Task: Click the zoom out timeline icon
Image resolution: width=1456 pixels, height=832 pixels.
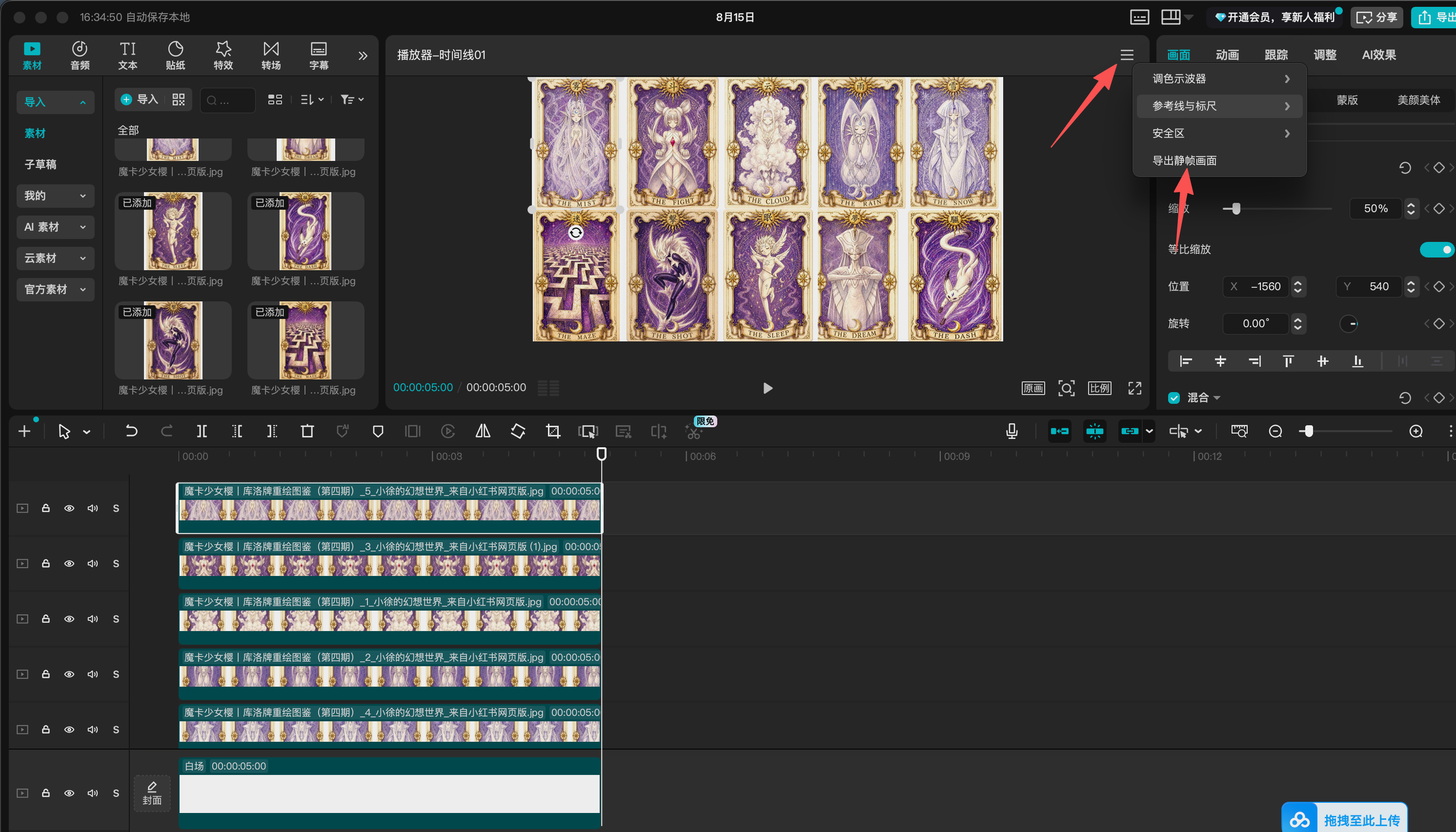Action: (1275, 432)
